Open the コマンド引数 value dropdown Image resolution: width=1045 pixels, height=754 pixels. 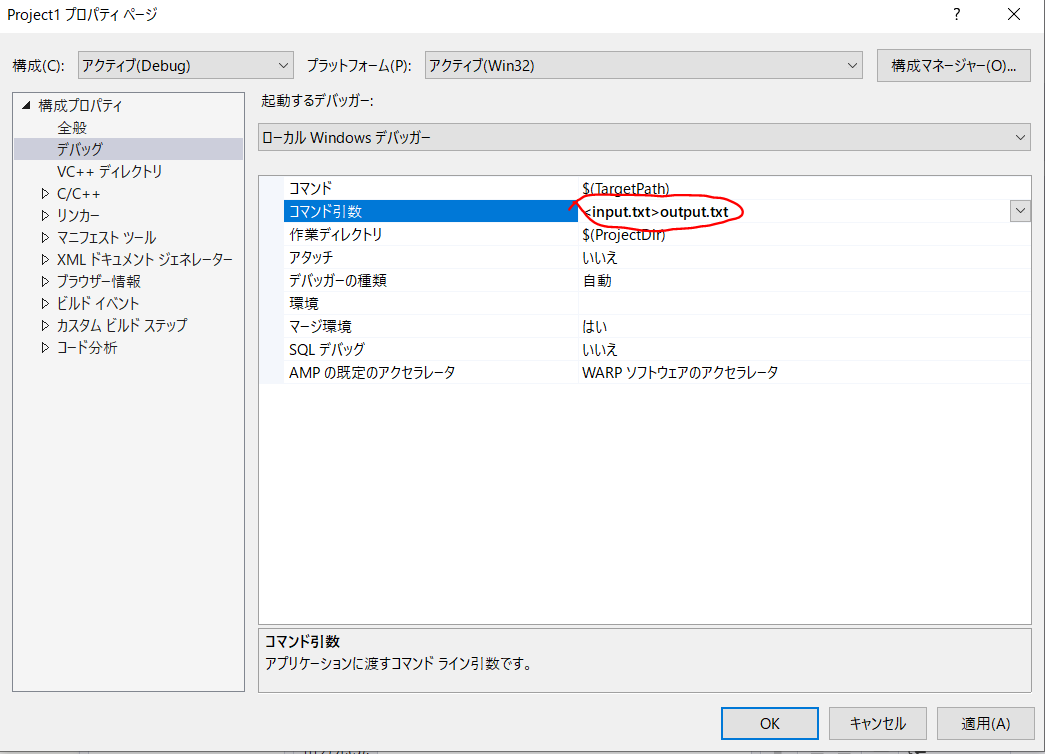coord(1019,211)
